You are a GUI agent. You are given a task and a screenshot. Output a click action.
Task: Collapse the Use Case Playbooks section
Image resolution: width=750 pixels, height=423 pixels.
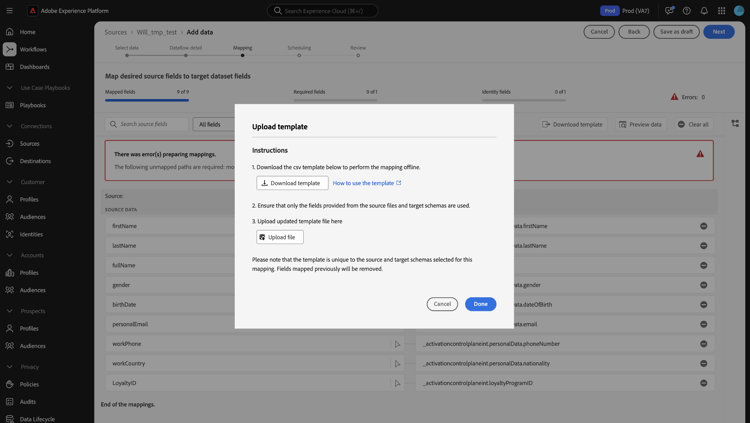[10, 88]
